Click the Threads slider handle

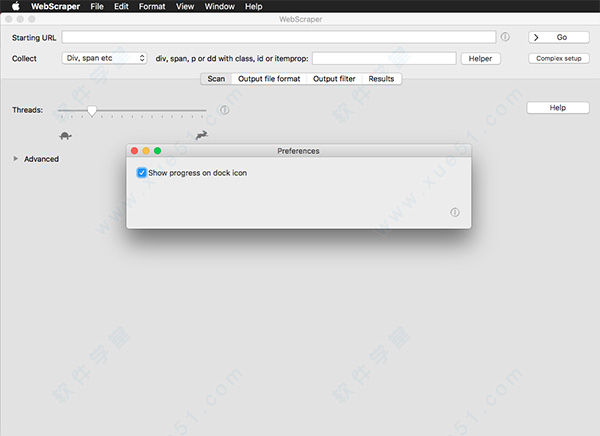tap(92, 111)
